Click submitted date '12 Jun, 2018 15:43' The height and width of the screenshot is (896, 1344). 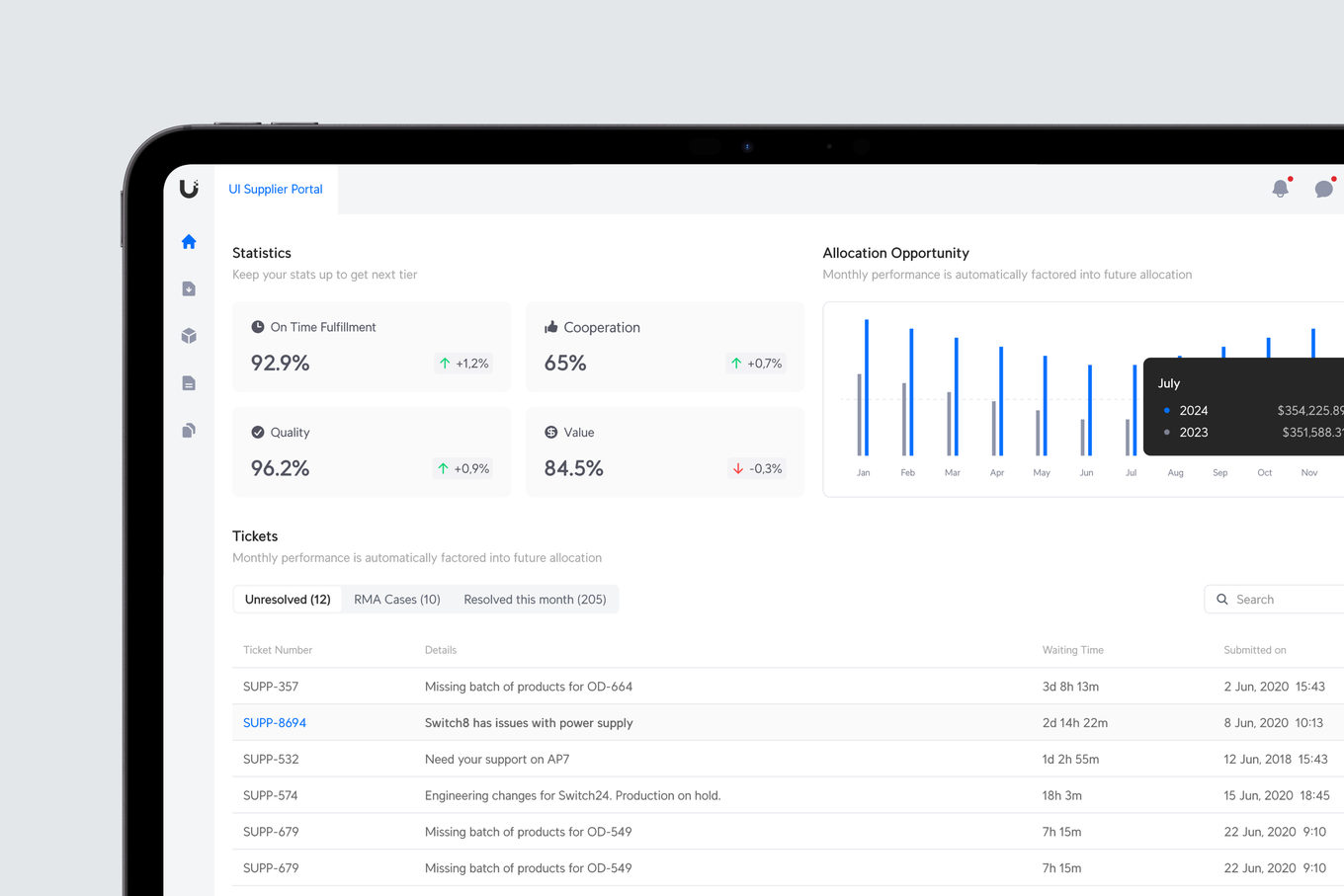tap(1276, 760)
